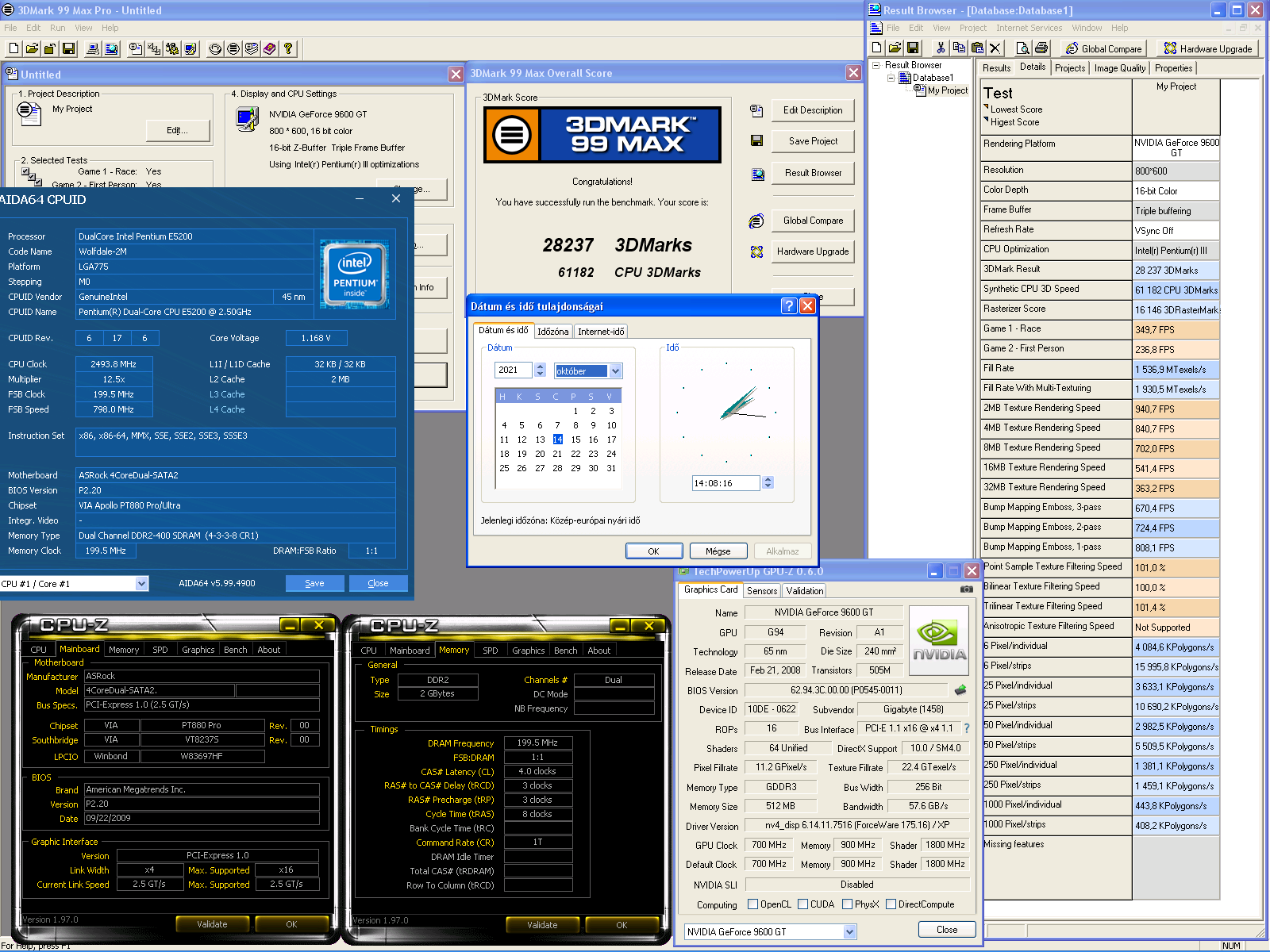This screenshot has height=952, width=1270.
Task: Click the GPU-Z screenshot camera icon
Action: pyautogui.click(x=966, y=589)
